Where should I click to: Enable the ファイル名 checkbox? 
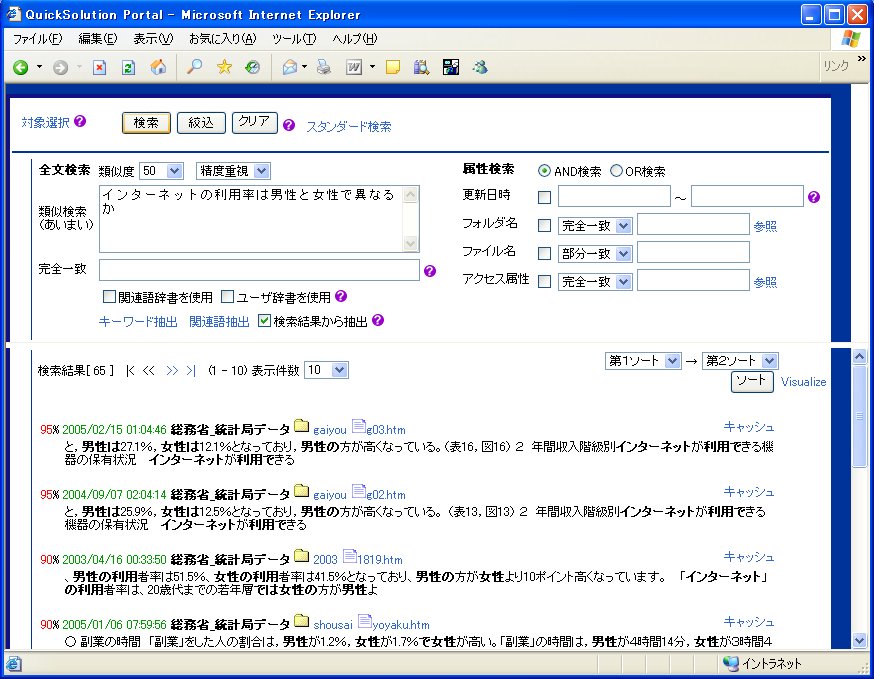tap(544, 253)
